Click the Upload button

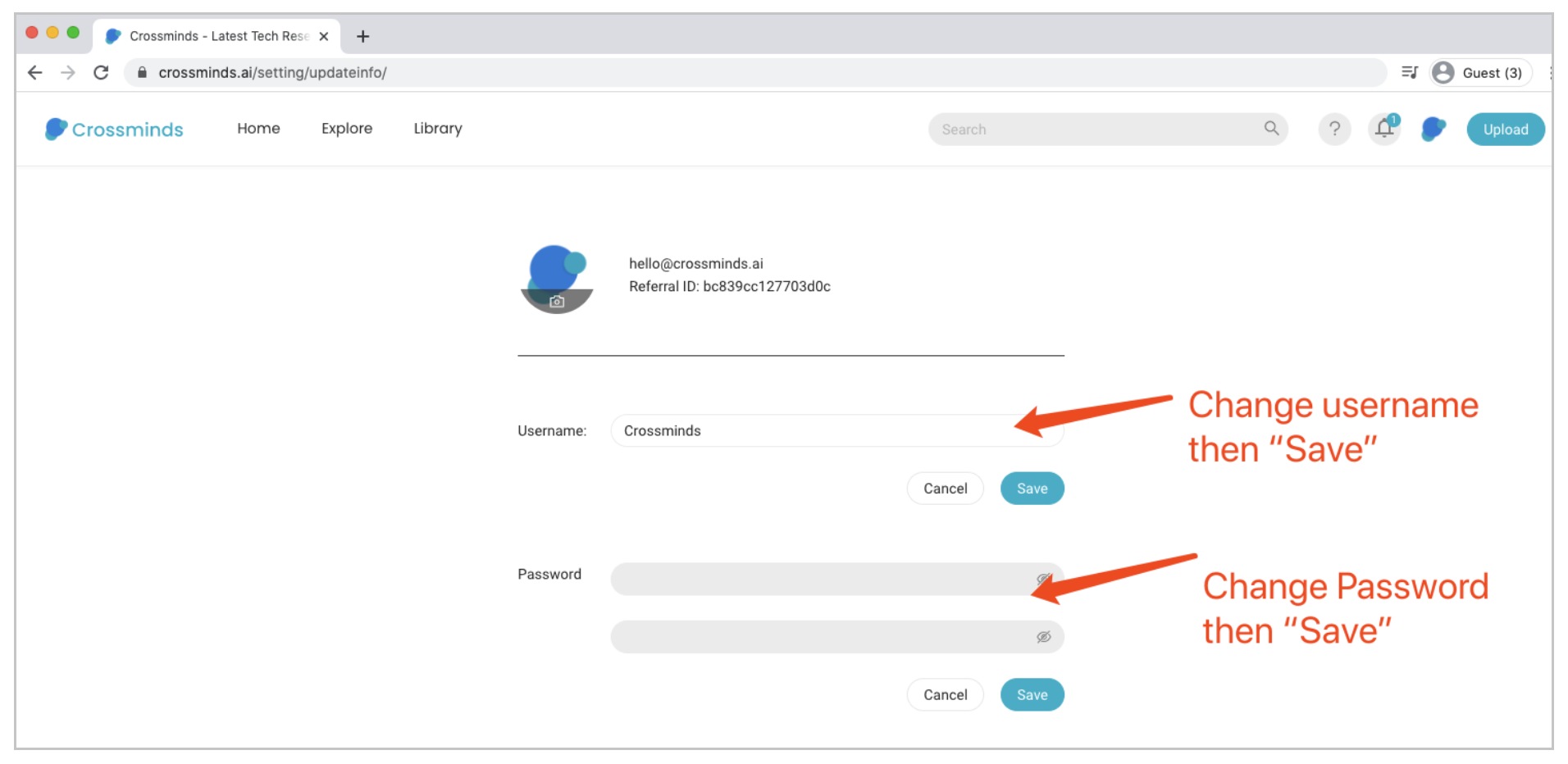tap(1506, 129)
